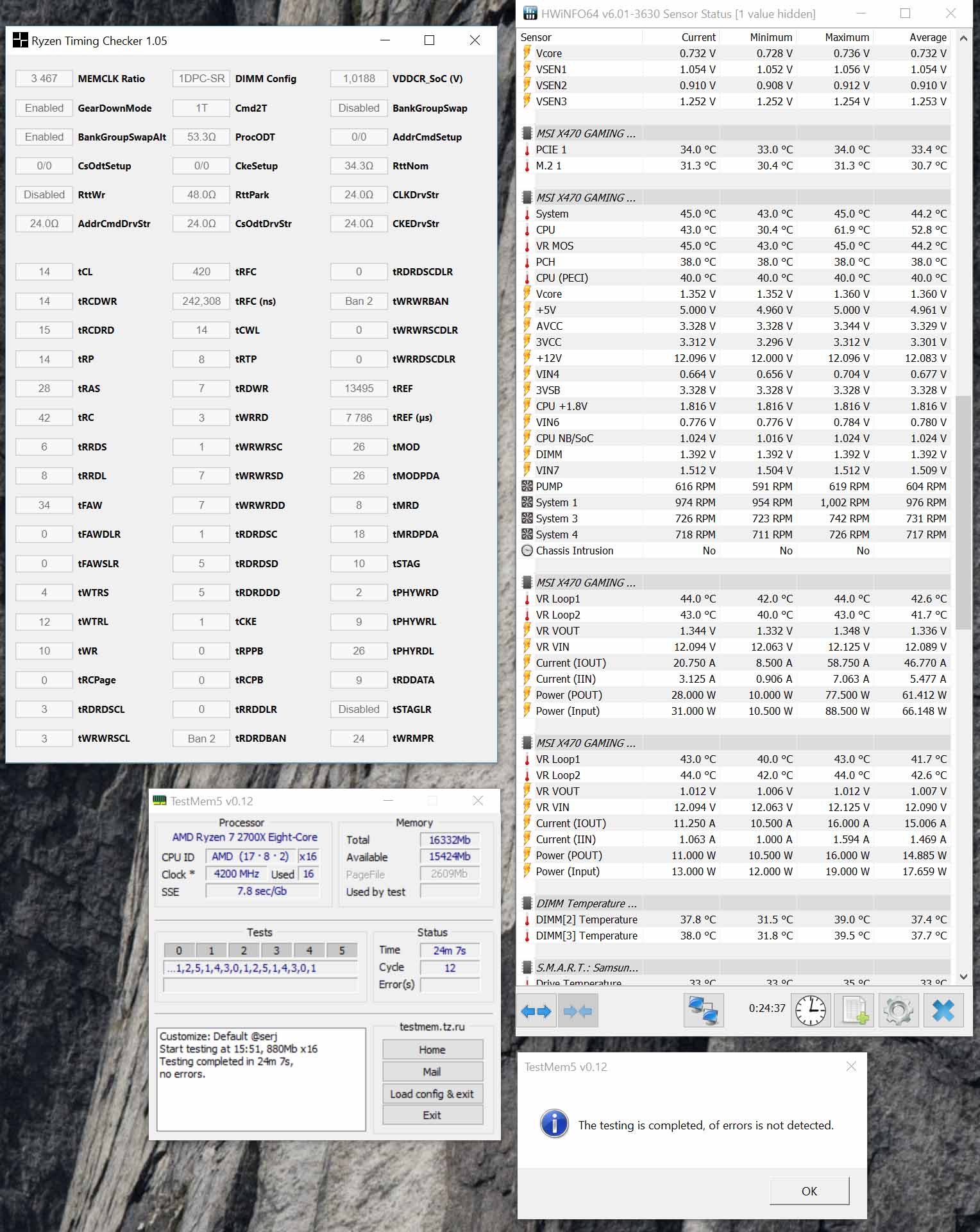Sort by the Sensor column header

click(x=580, y=37)
